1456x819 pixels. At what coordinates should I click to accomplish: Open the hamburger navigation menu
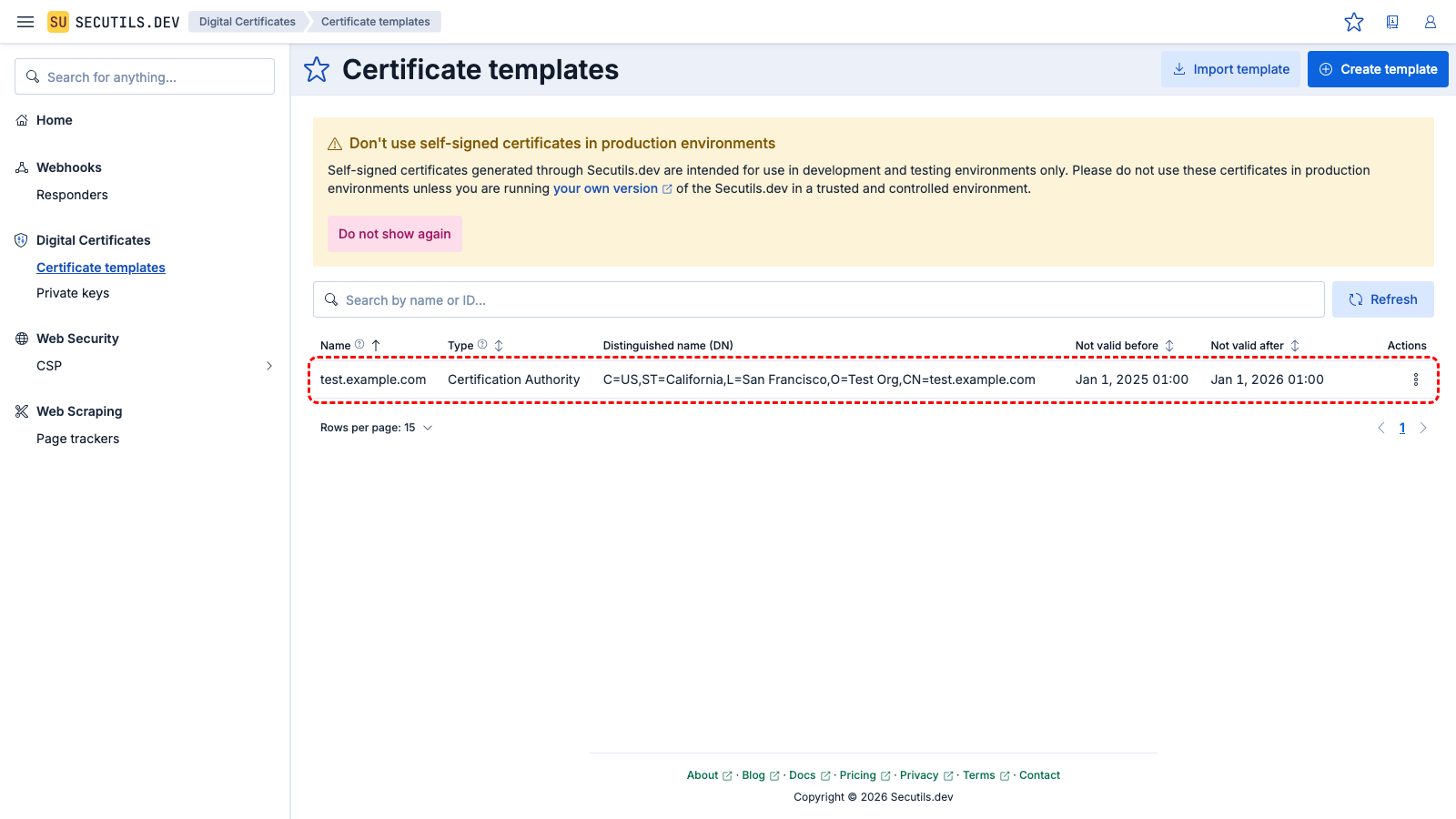[25, 21]
